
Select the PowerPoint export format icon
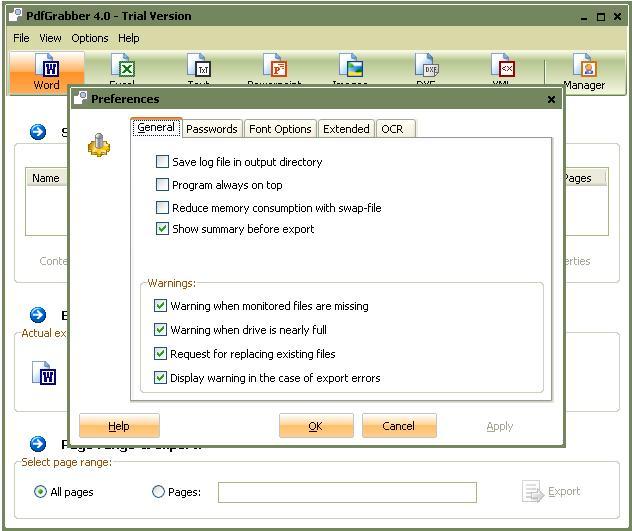coord(275,66)
